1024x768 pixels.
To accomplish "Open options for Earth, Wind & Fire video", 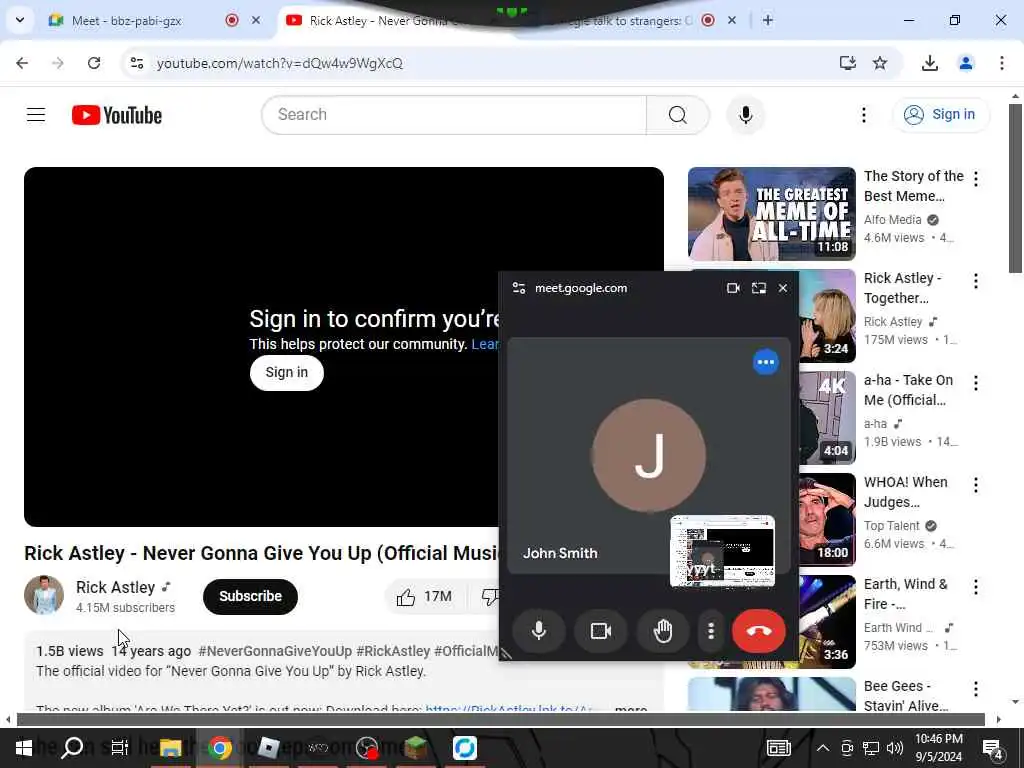I will [976, 586].
